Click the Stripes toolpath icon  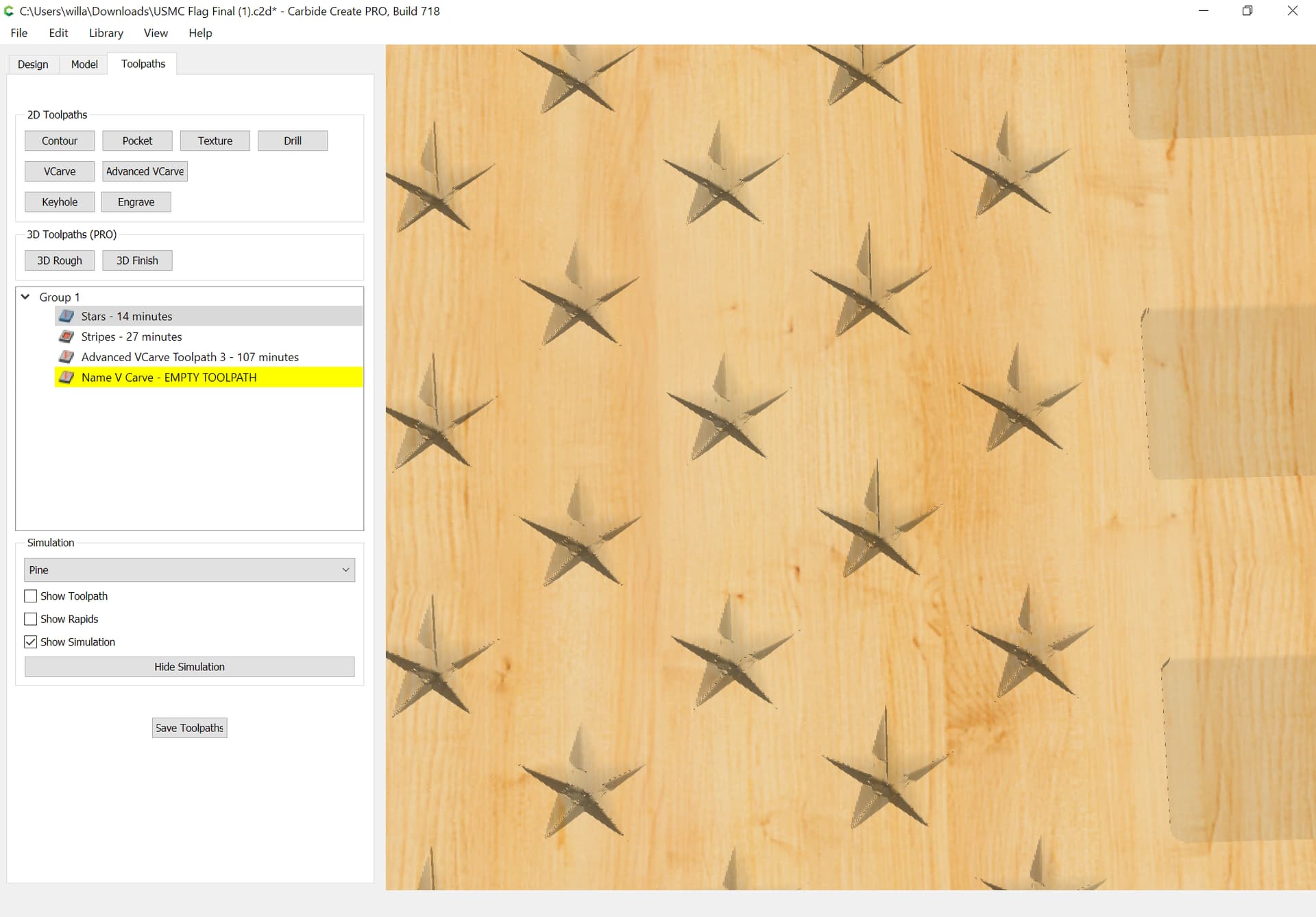66,337
